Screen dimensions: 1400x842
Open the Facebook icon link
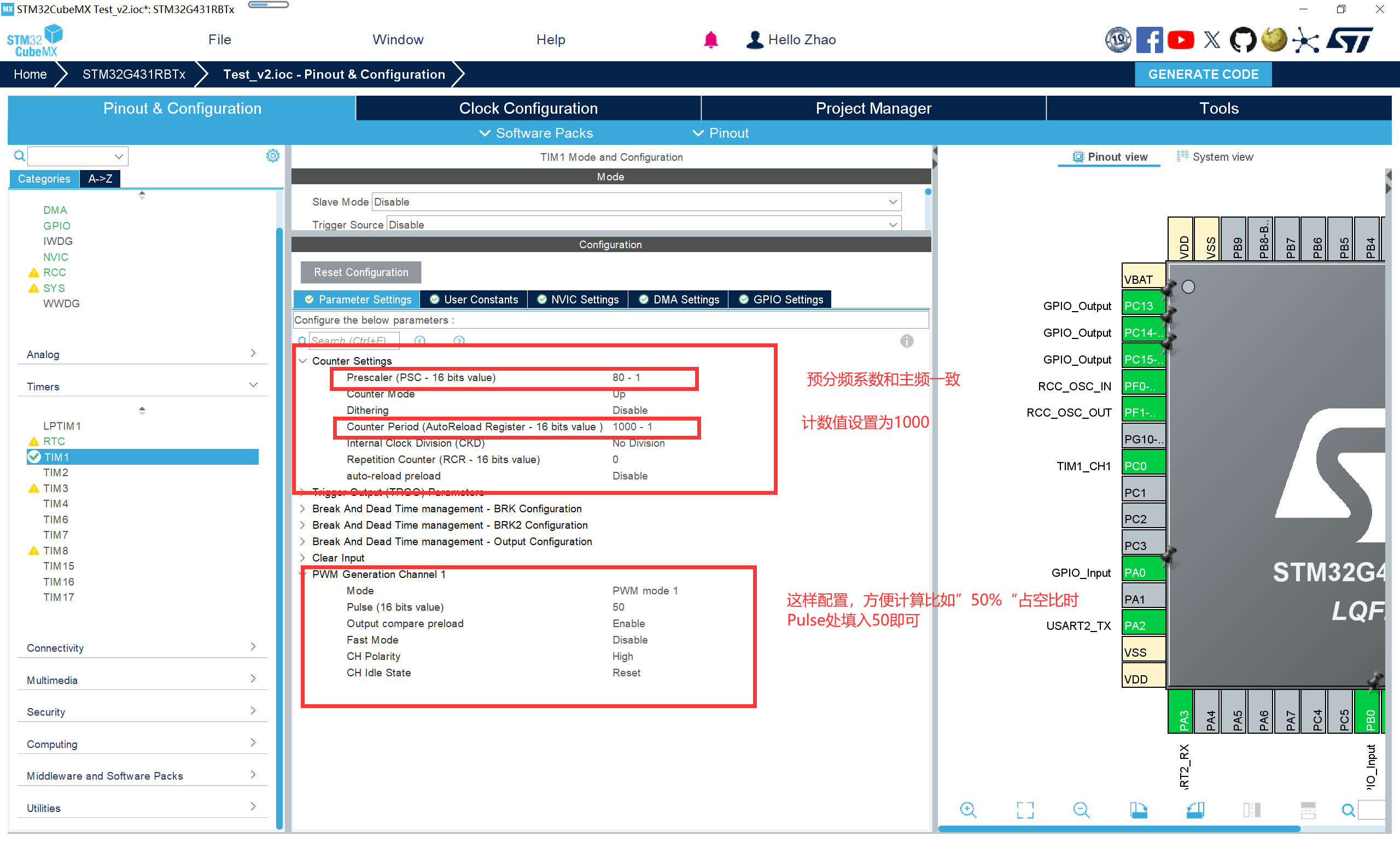click(1149, 40)
